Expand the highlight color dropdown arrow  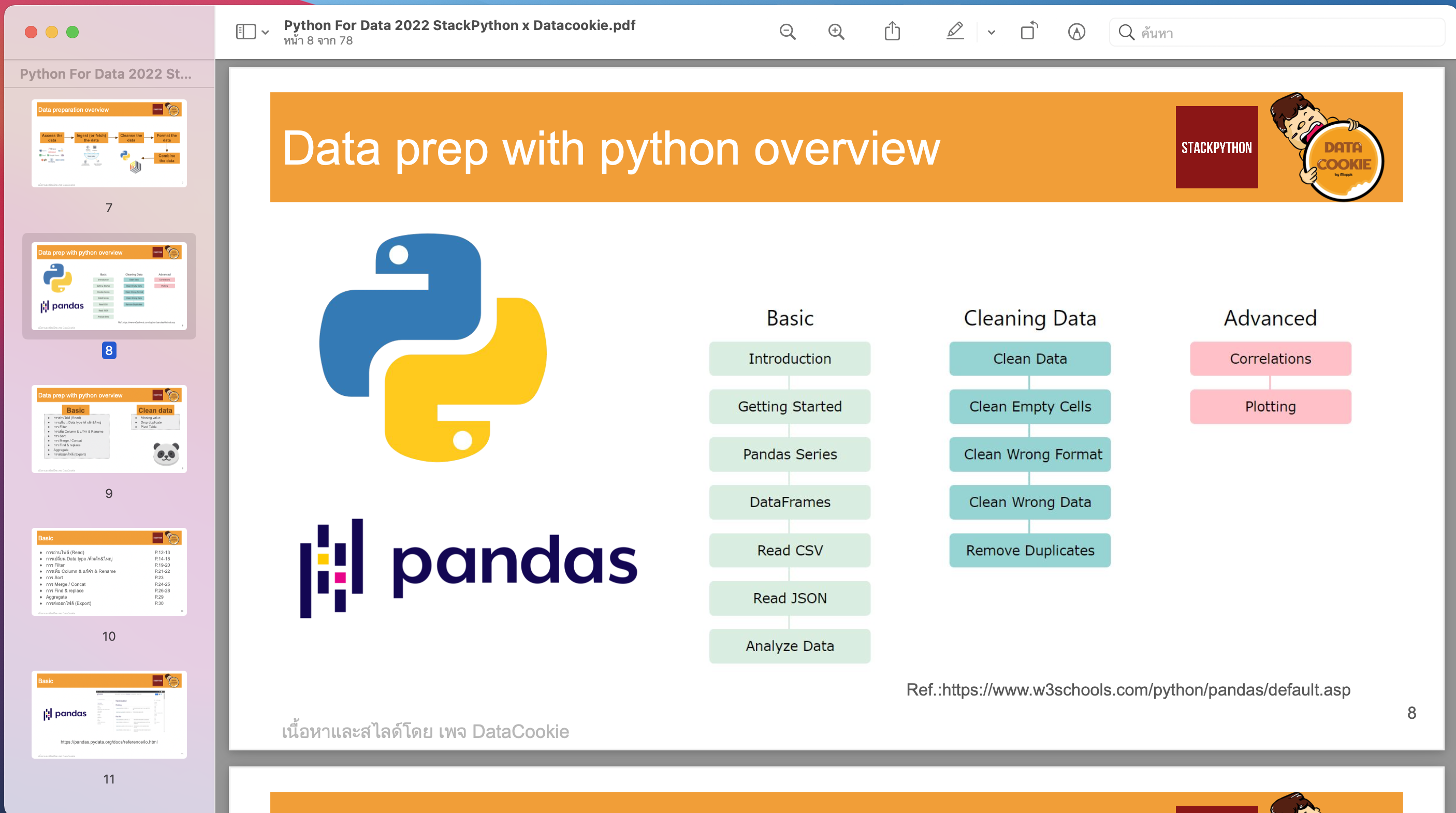coord(992,32)
